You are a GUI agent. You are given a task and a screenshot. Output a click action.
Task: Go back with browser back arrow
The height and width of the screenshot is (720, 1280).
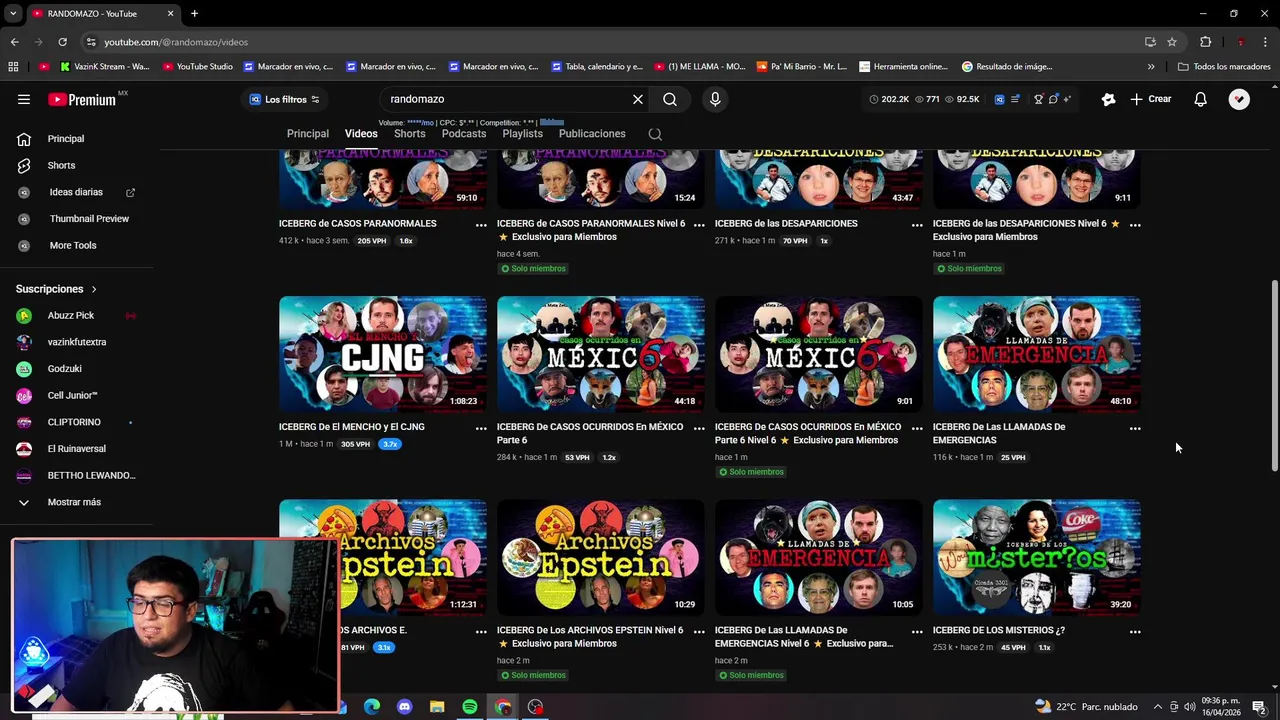(x=14, y=42)
